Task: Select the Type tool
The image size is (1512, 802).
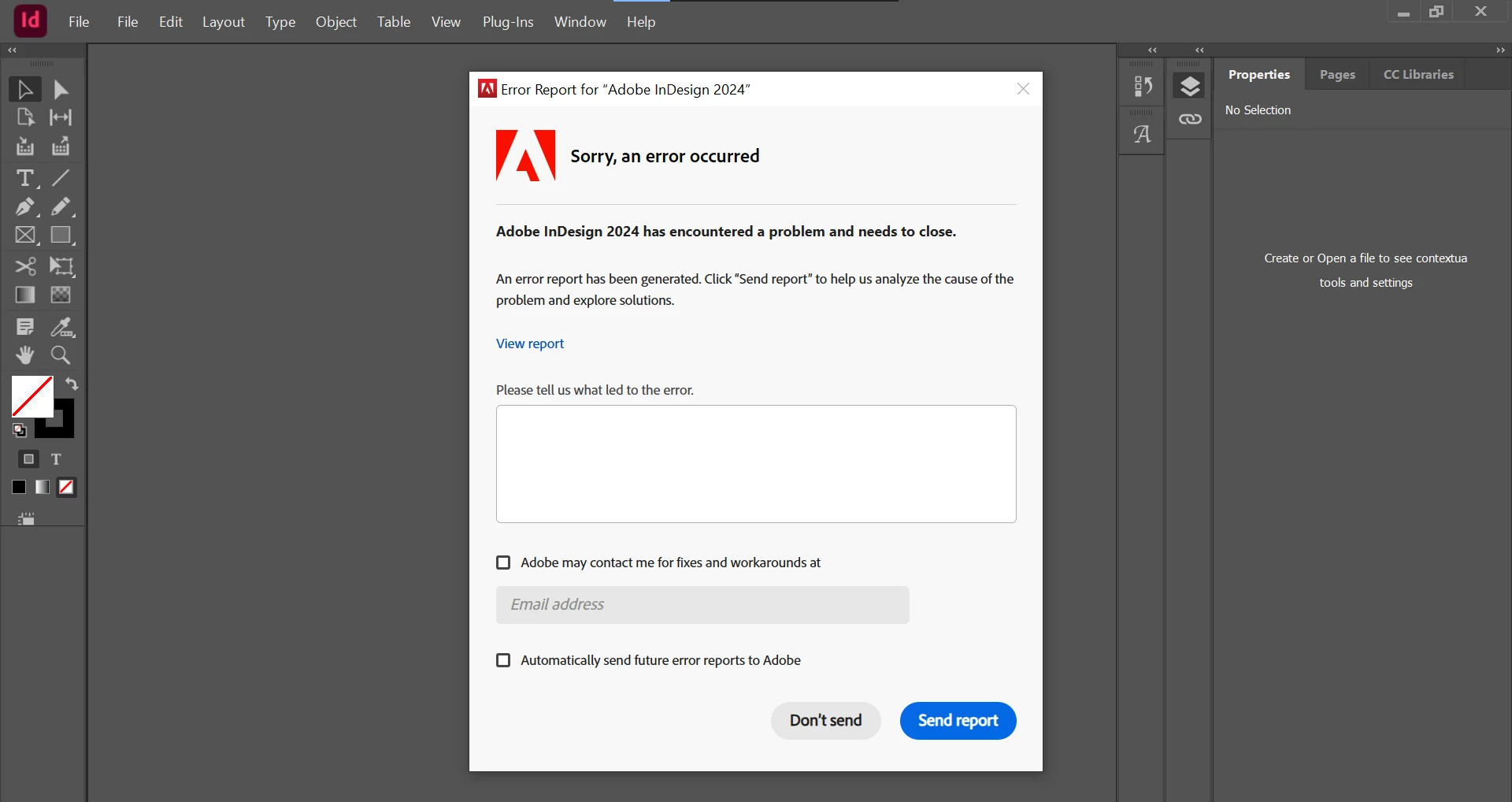Action: [25, 178]
